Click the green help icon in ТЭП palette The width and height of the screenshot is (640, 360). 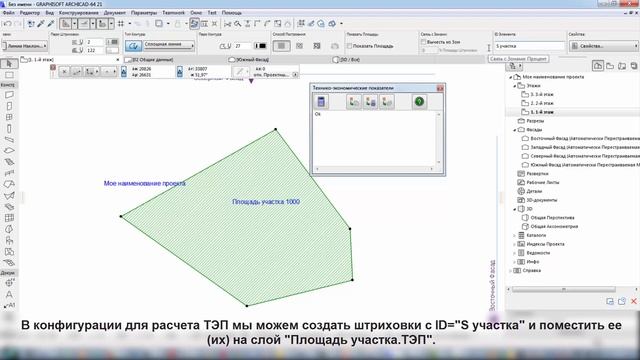pos(419,101)
